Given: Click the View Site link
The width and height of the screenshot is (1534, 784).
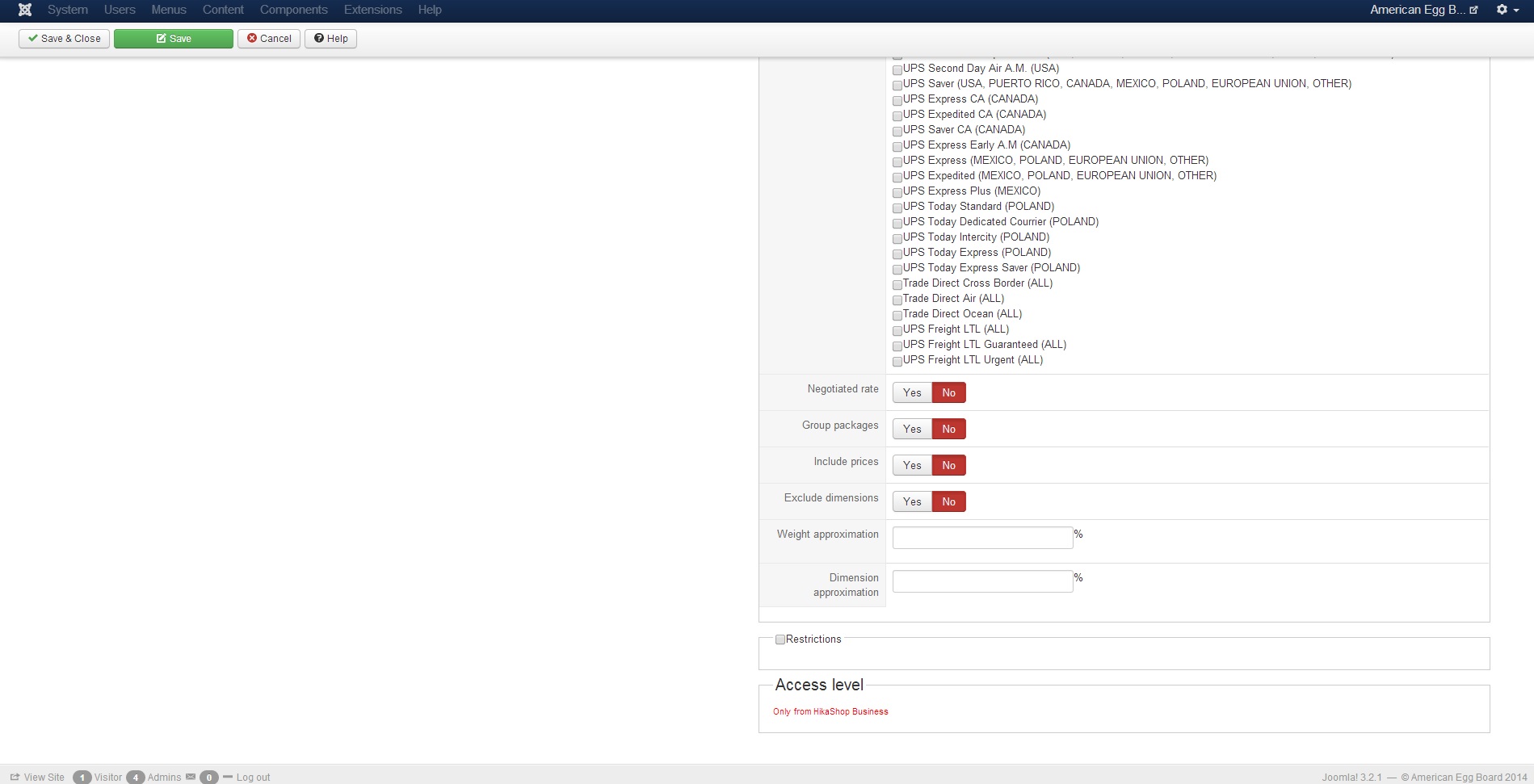Looking at the screenshot, I should coord(37,778).
